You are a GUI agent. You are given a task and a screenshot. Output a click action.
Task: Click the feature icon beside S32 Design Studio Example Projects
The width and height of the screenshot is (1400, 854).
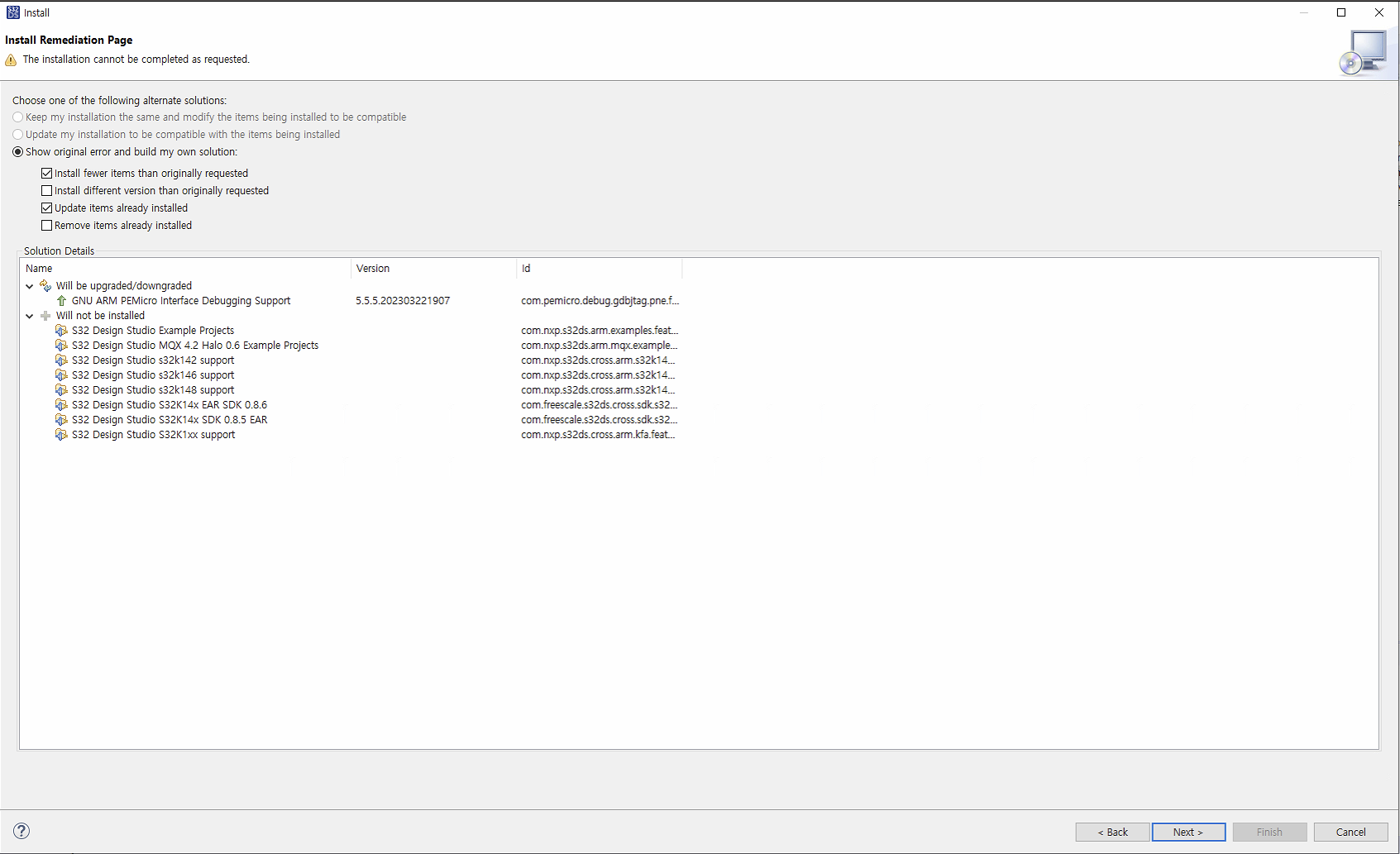point(60,330)
